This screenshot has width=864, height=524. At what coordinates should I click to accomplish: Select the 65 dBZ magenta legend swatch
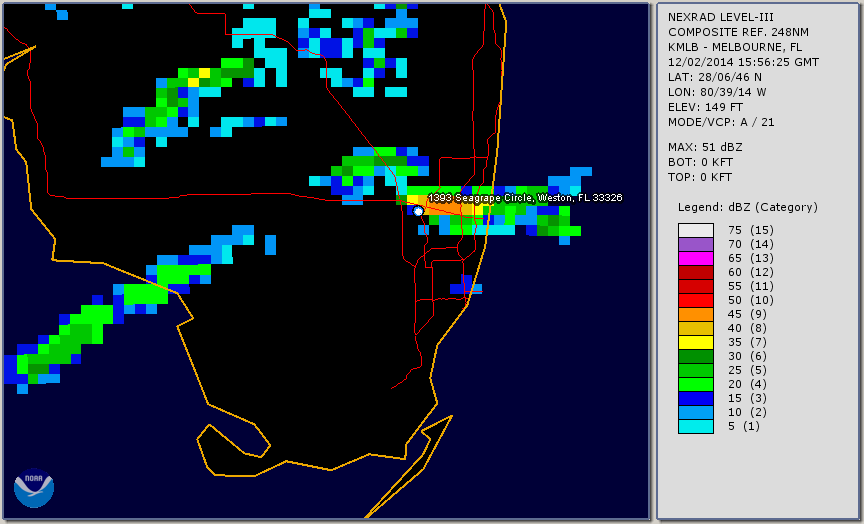(x=696, y=258)
